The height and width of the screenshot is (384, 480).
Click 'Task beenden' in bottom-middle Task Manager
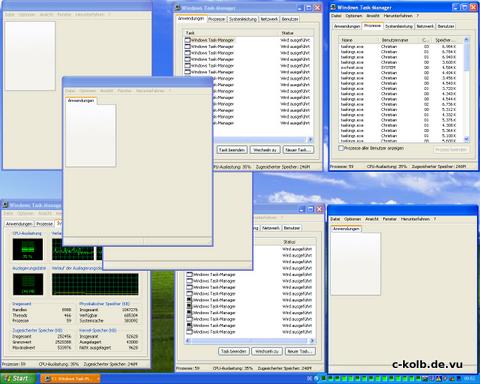tap(234, 351)
